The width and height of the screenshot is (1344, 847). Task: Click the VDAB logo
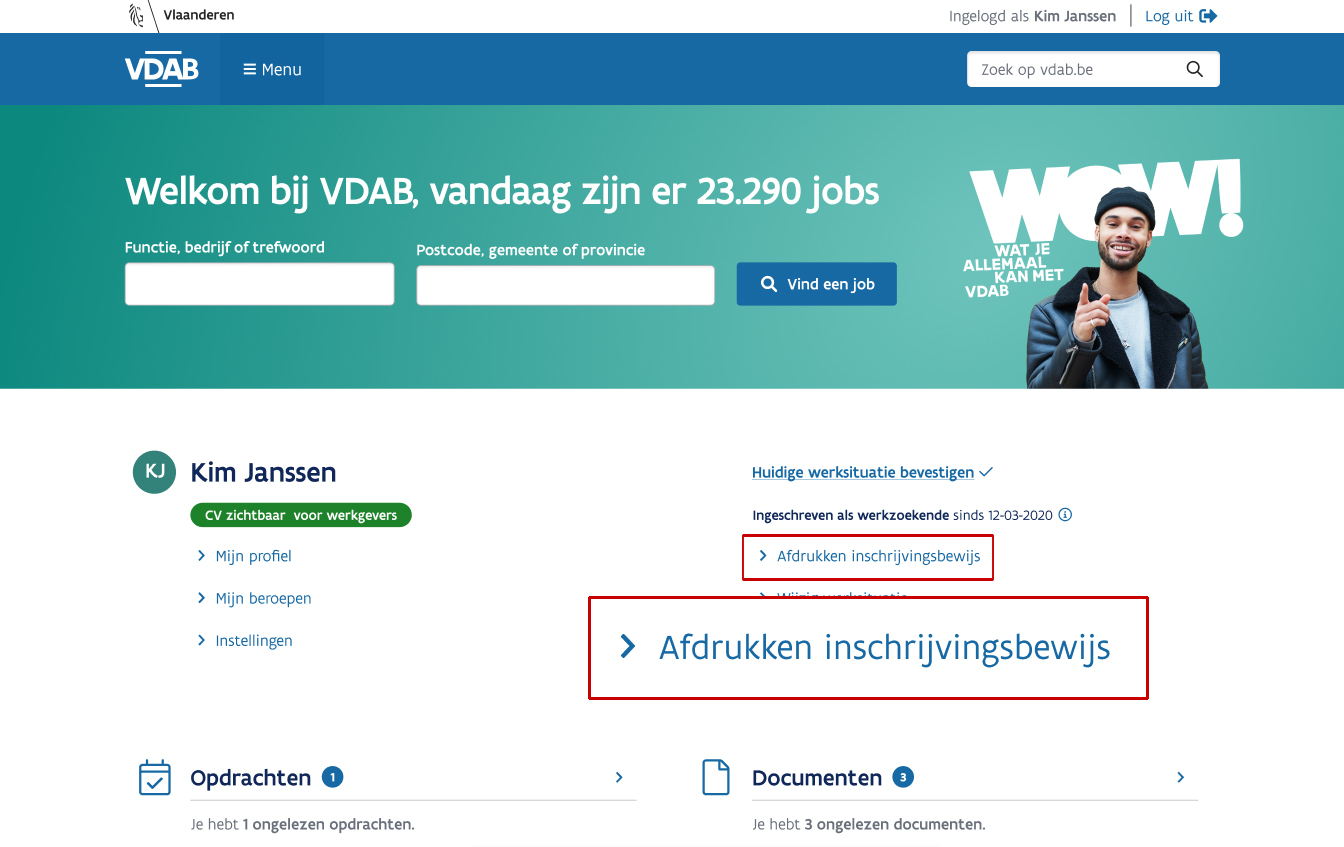tap(161, 69)
